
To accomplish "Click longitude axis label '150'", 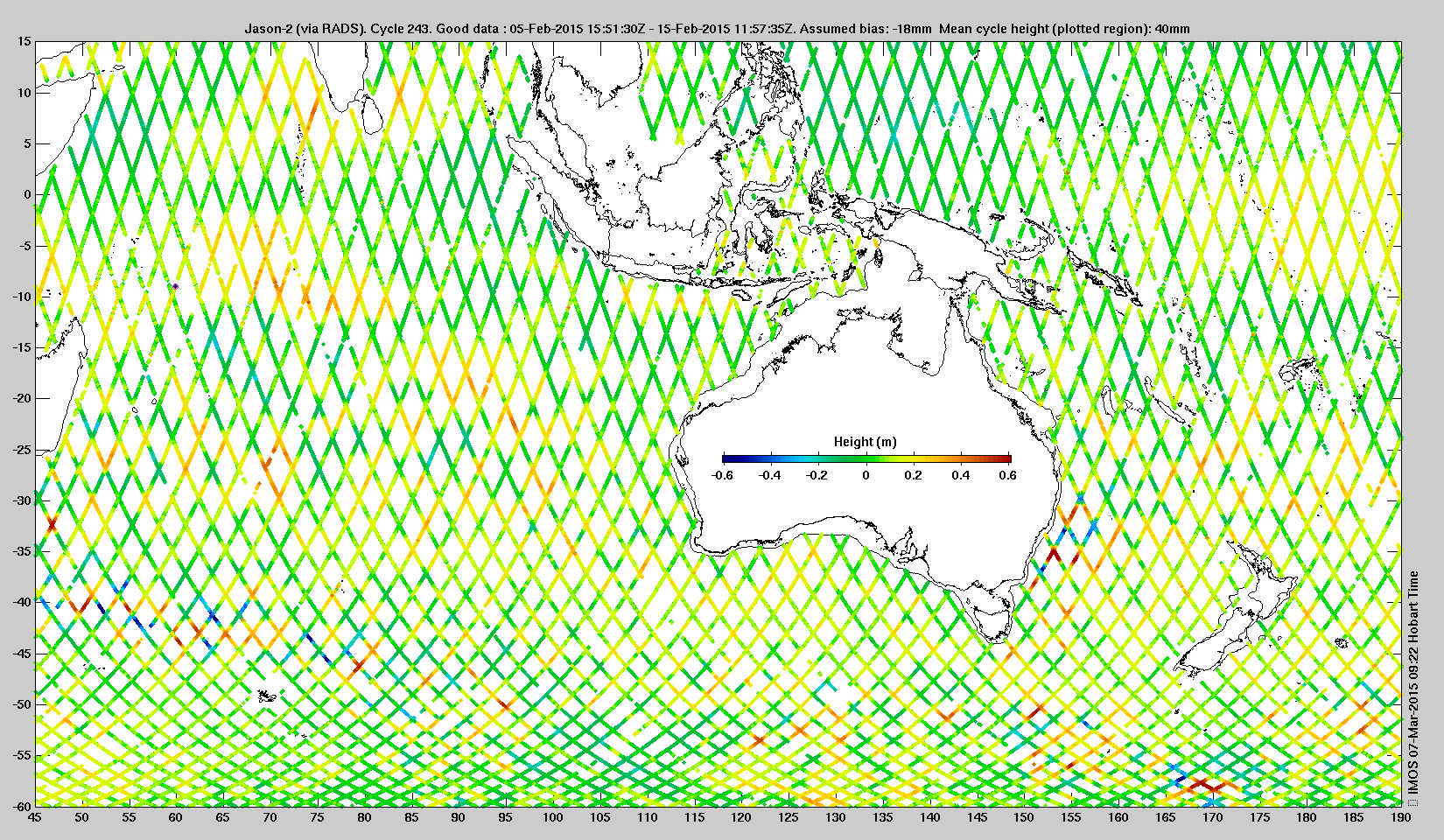I will (x=1024, y=818).
